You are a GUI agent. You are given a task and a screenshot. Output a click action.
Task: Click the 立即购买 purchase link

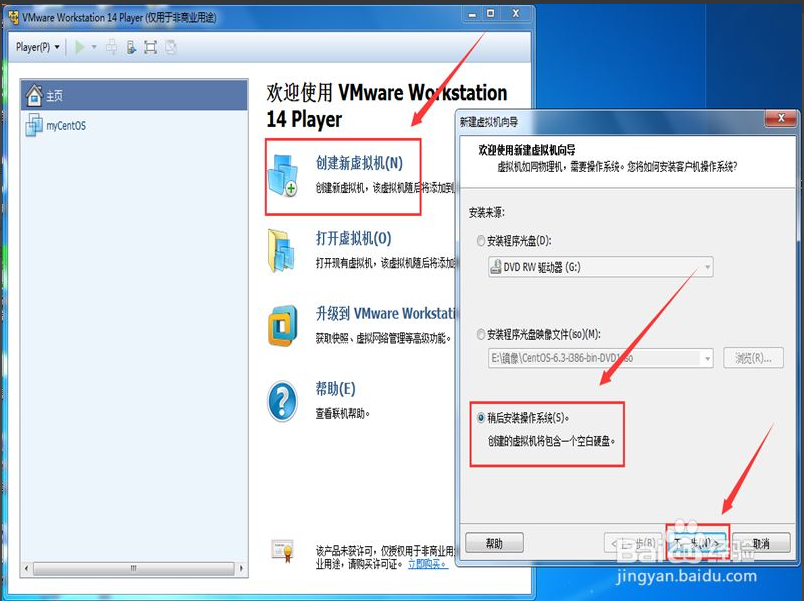428,564
